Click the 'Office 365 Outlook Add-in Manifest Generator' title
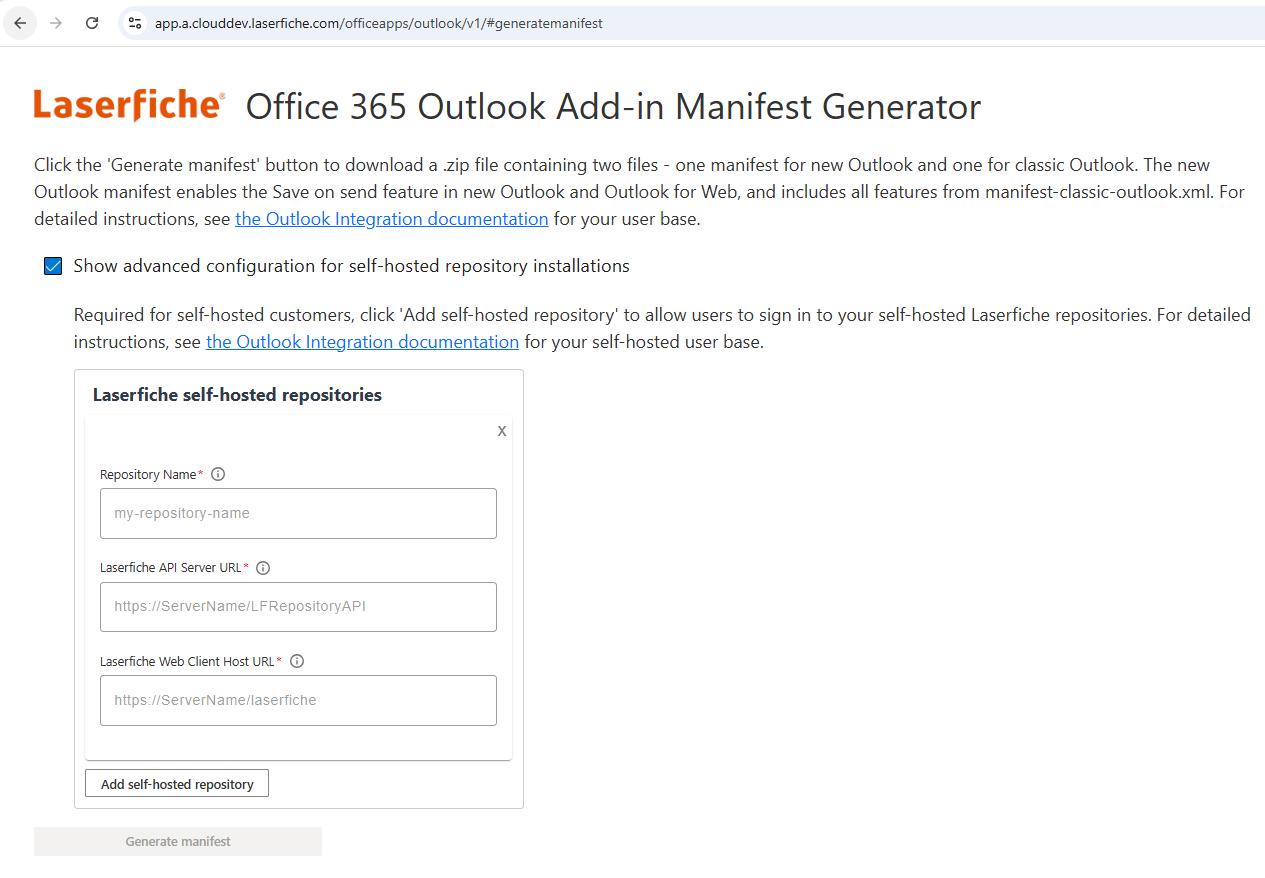Screen dimensions: 1265x878 click(x=613, y=106)
